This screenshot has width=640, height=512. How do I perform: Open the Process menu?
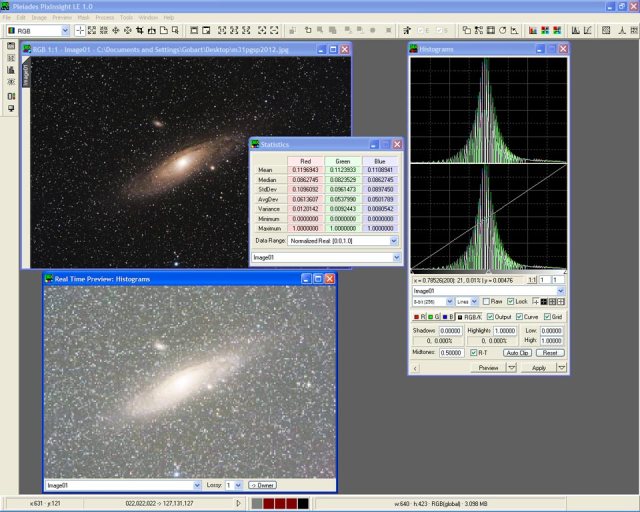point(104,17)
